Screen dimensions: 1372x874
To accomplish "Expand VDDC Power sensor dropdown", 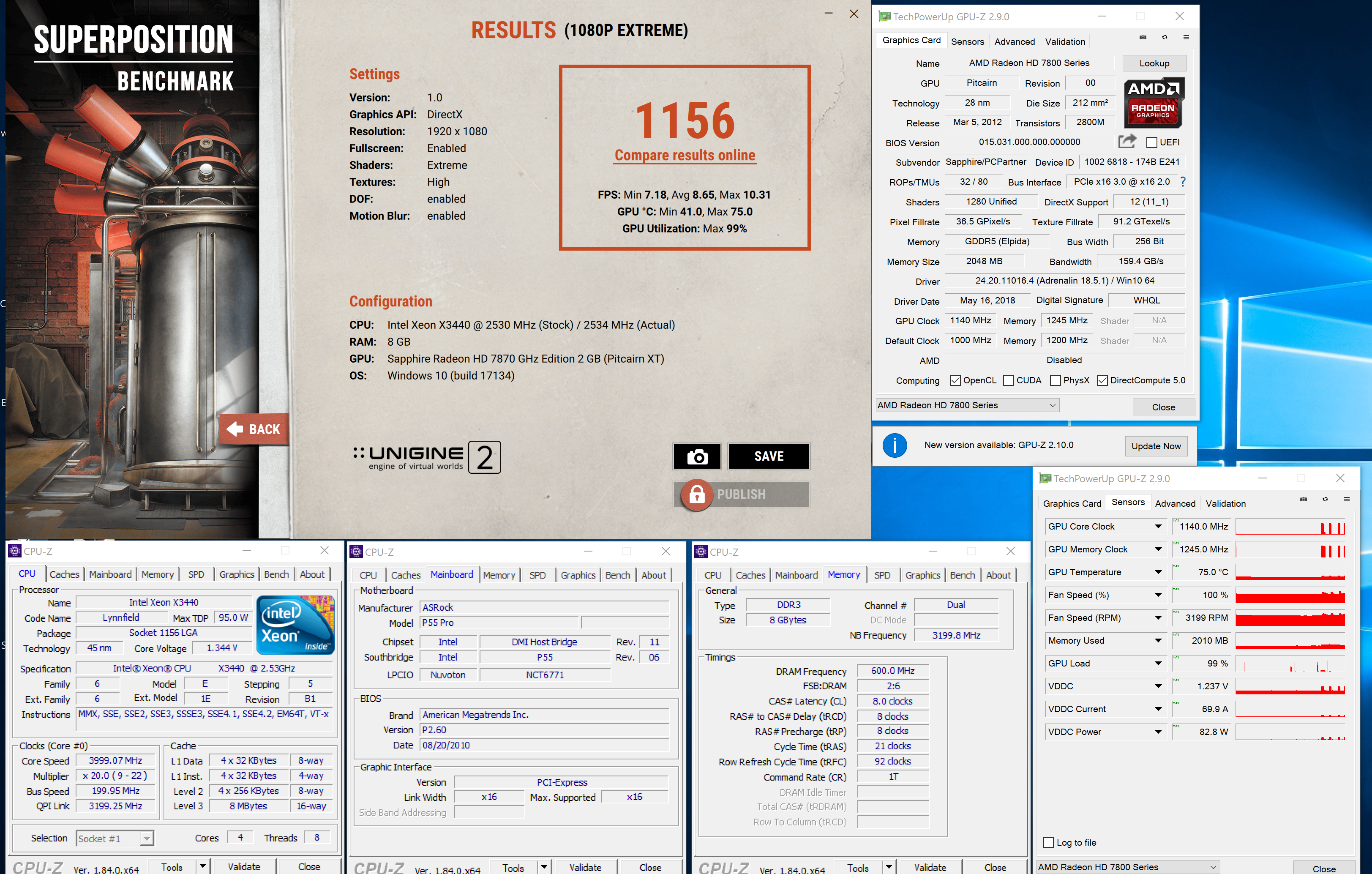I will [x=1158, y=732].
